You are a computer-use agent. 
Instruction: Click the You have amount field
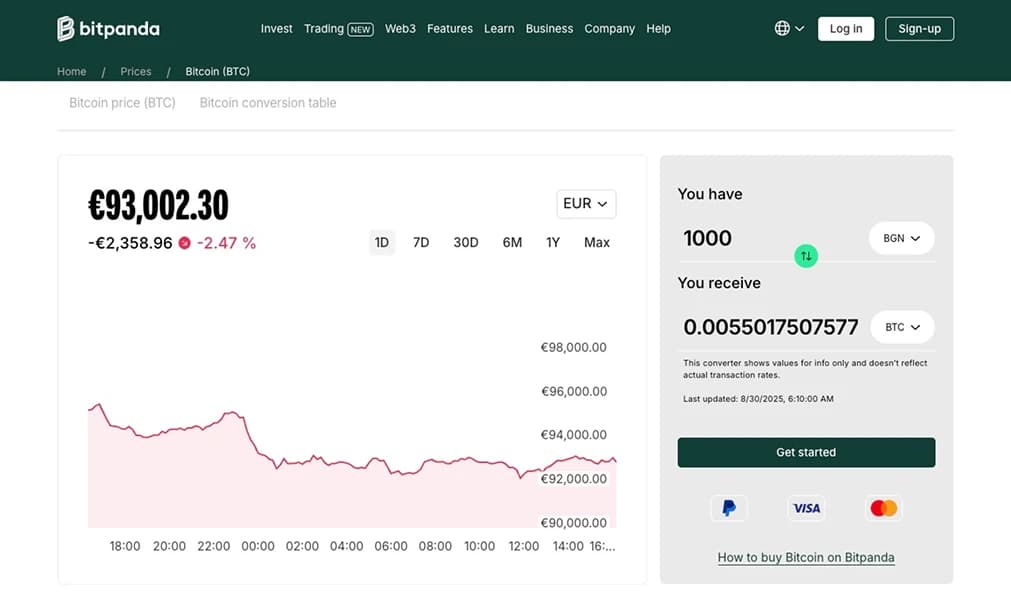pyautogui.click(x=771, y=238)
